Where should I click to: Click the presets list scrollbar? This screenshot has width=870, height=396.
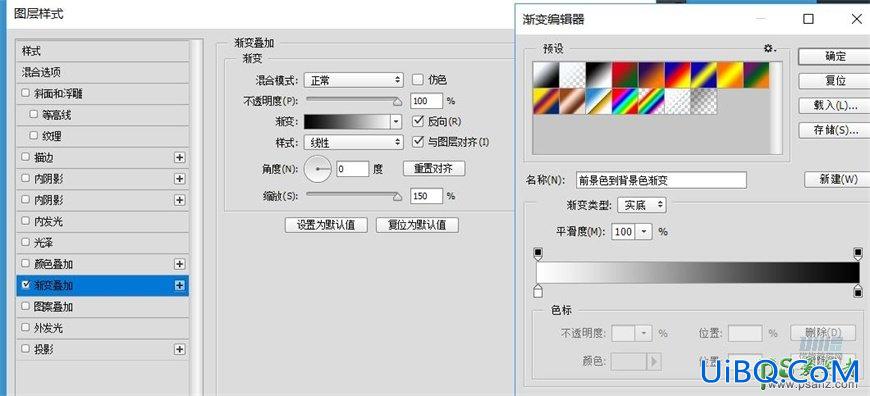pos(776,108)
